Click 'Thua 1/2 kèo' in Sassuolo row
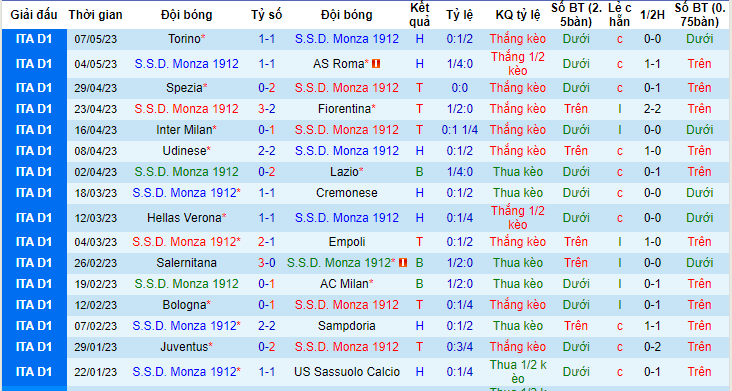The width and height of the screenshot is (732, 391). click(518, 371)
